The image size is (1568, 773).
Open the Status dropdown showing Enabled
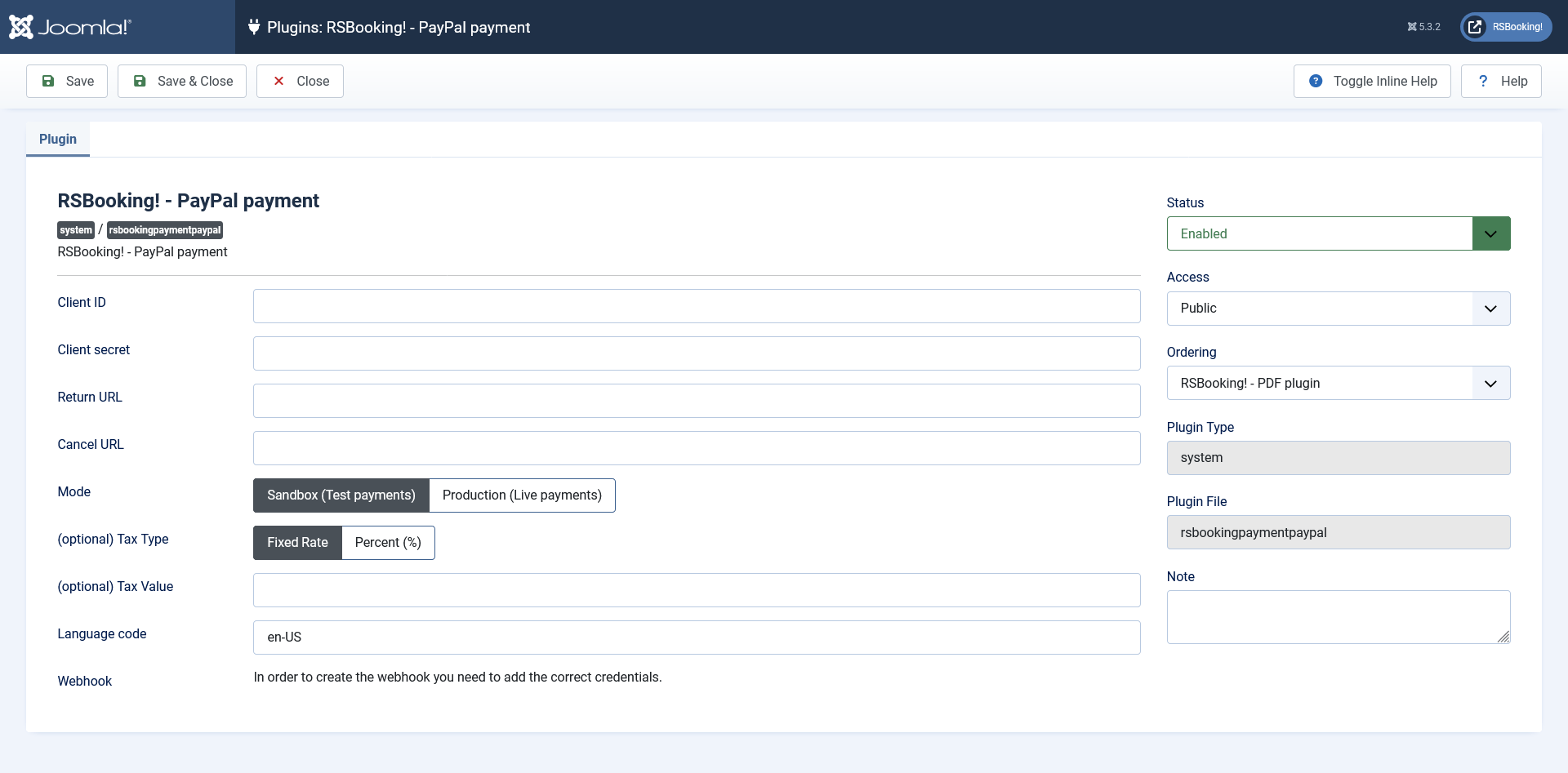(x=1339, y=233)
